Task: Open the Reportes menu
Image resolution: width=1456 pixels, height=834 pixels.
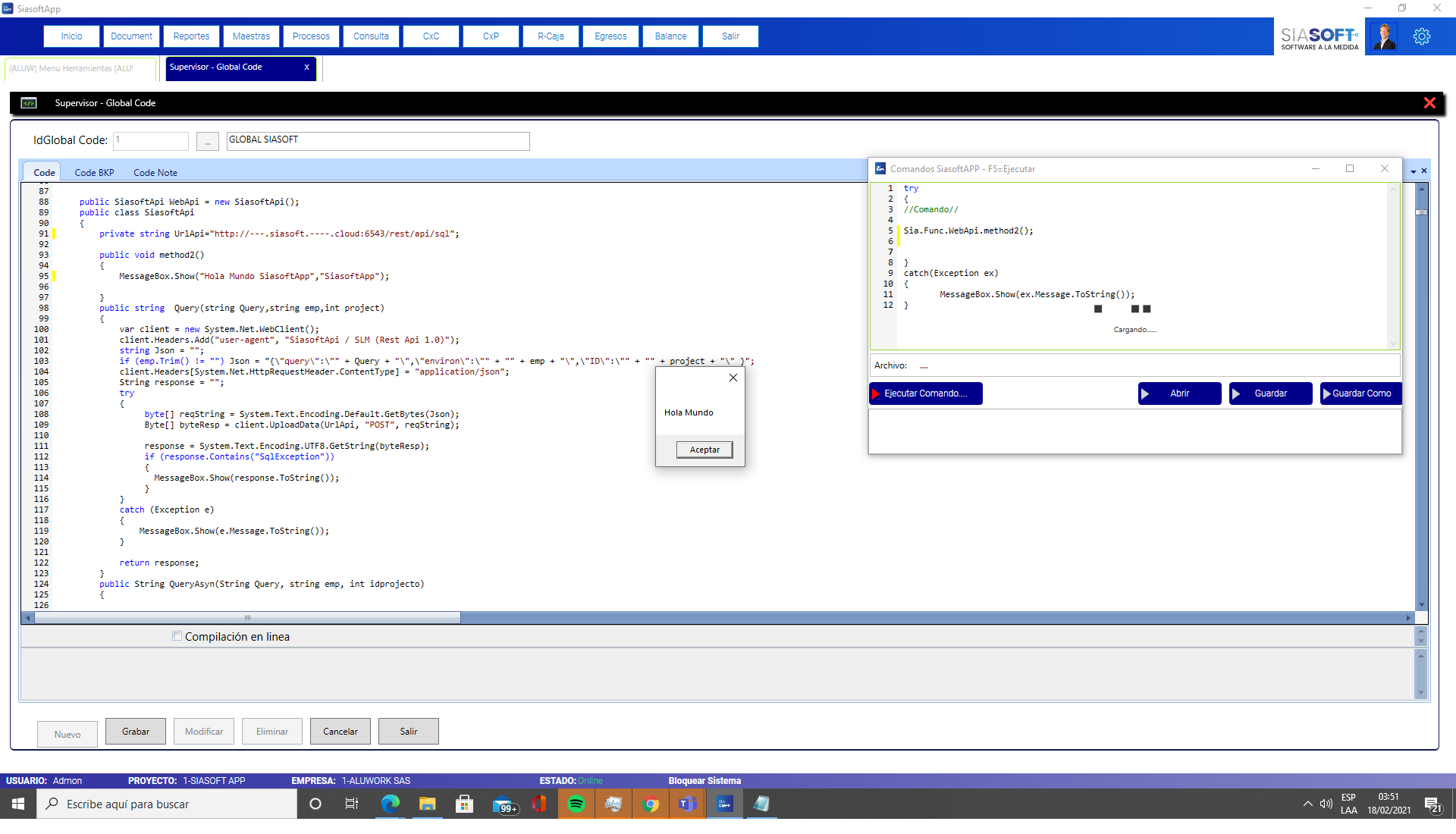Action: pyautogui.click(x=190, y=36)
